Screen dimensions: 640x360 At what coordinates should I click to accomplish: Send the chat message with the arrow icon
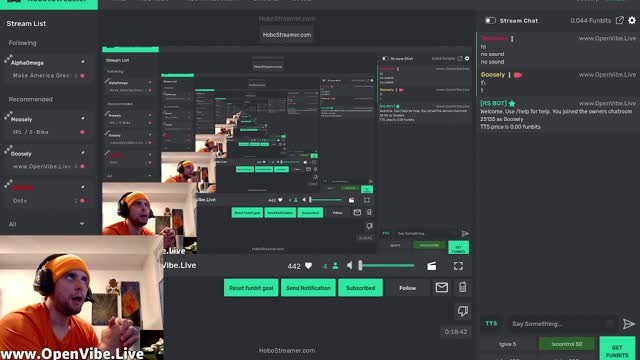pyautogui.click(x=629, y=324)
